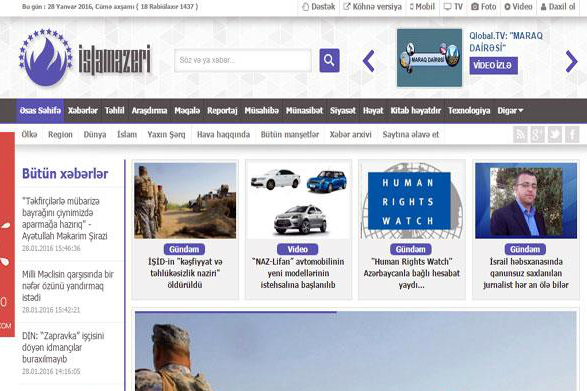Open the RSS feed icon
This screenshot has height=391, width=587.
(520, 134)
